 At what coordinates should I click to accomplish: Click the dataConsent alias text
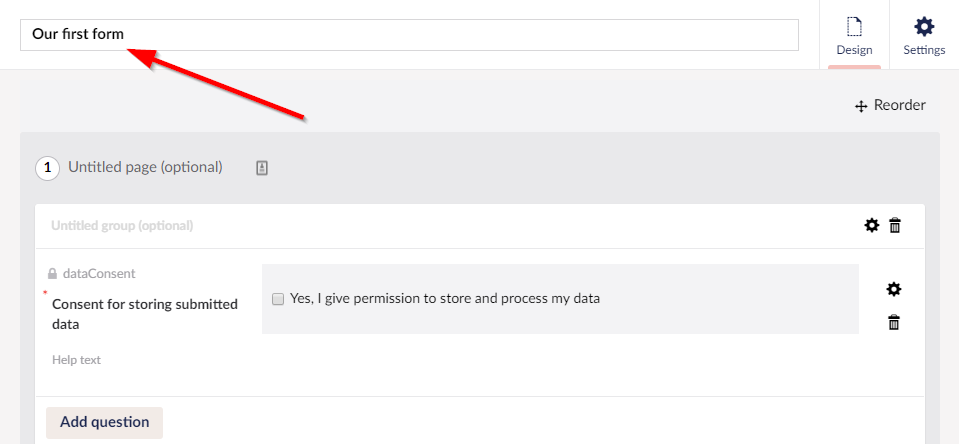pyautogui.click(x=99, y=273)
